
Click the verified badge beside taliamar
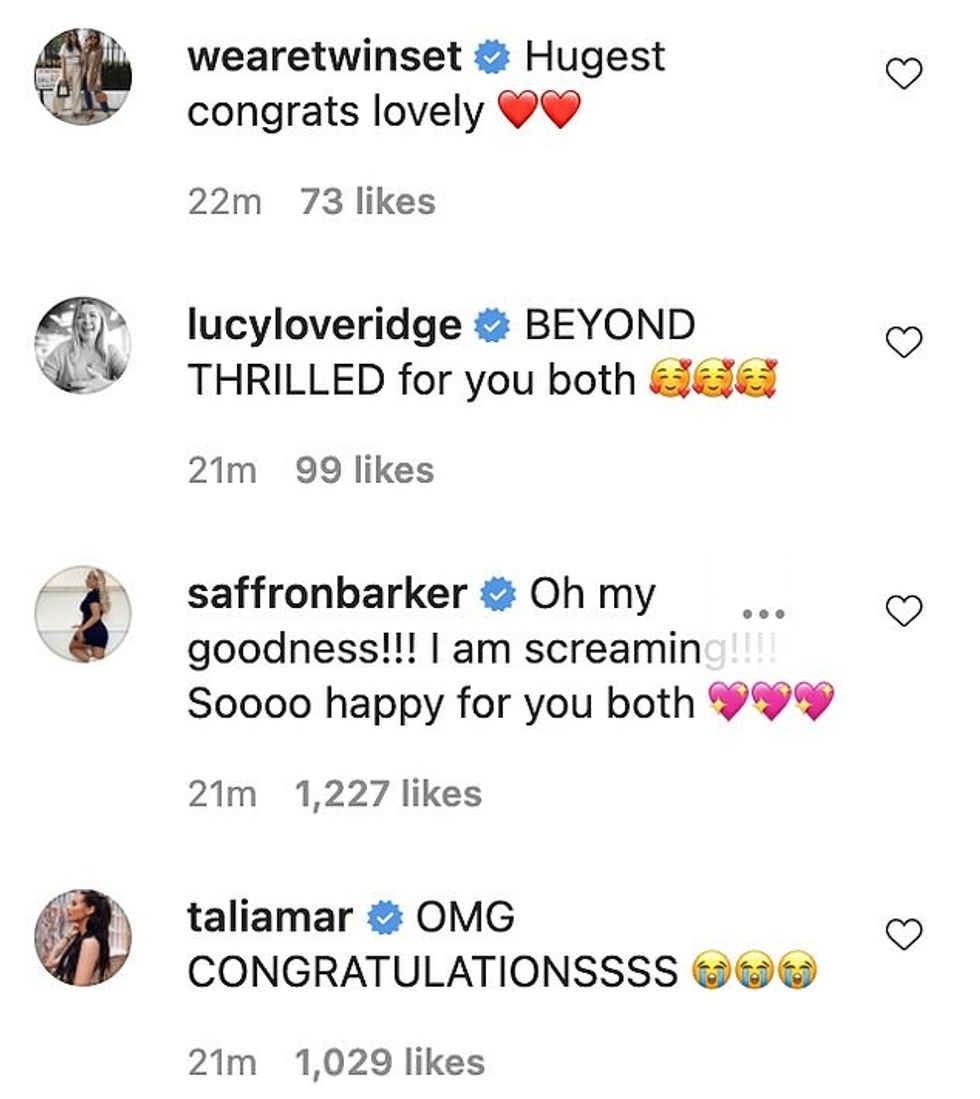click(385, 918)
